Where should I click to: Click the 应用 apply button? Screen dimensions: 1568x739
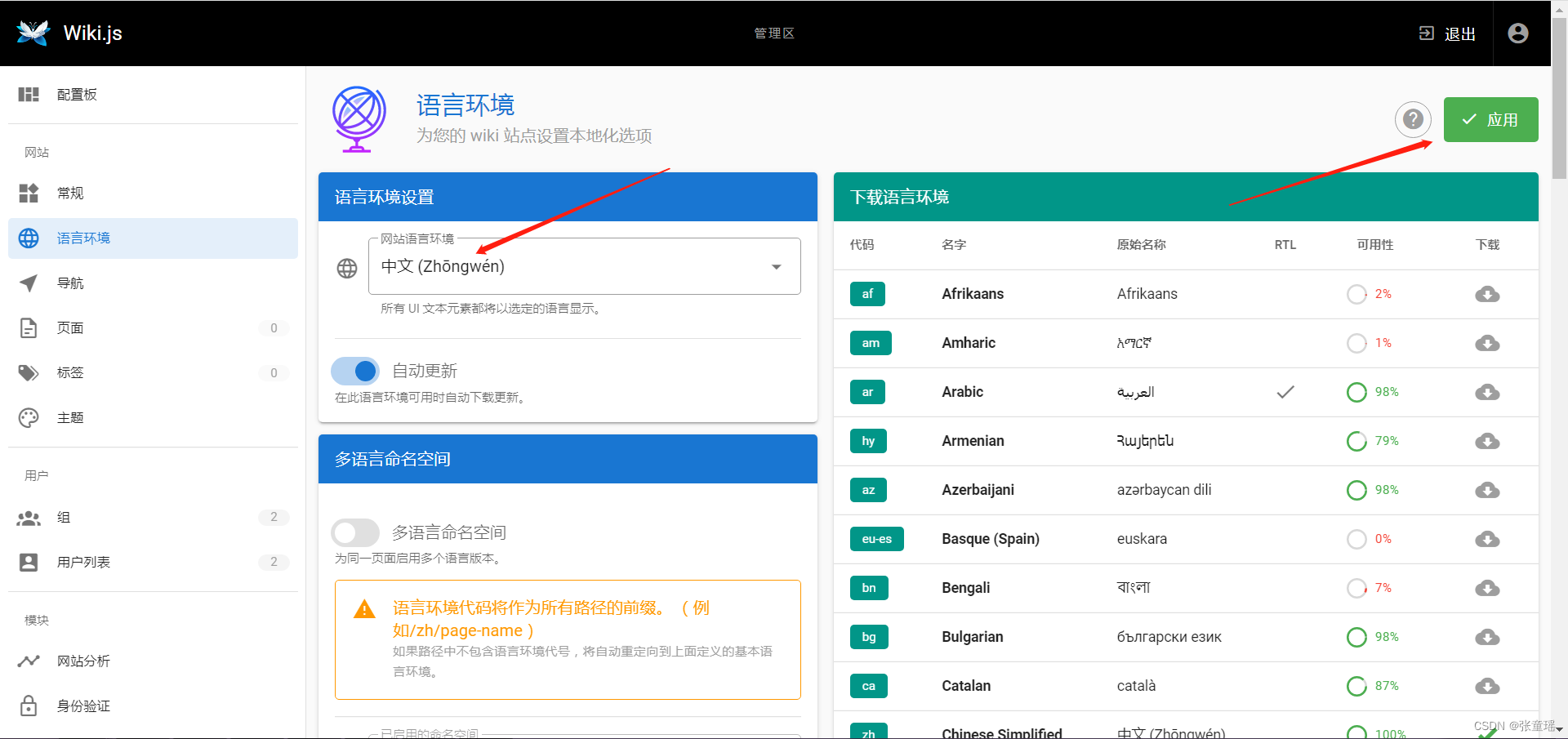coord(1490,119)
